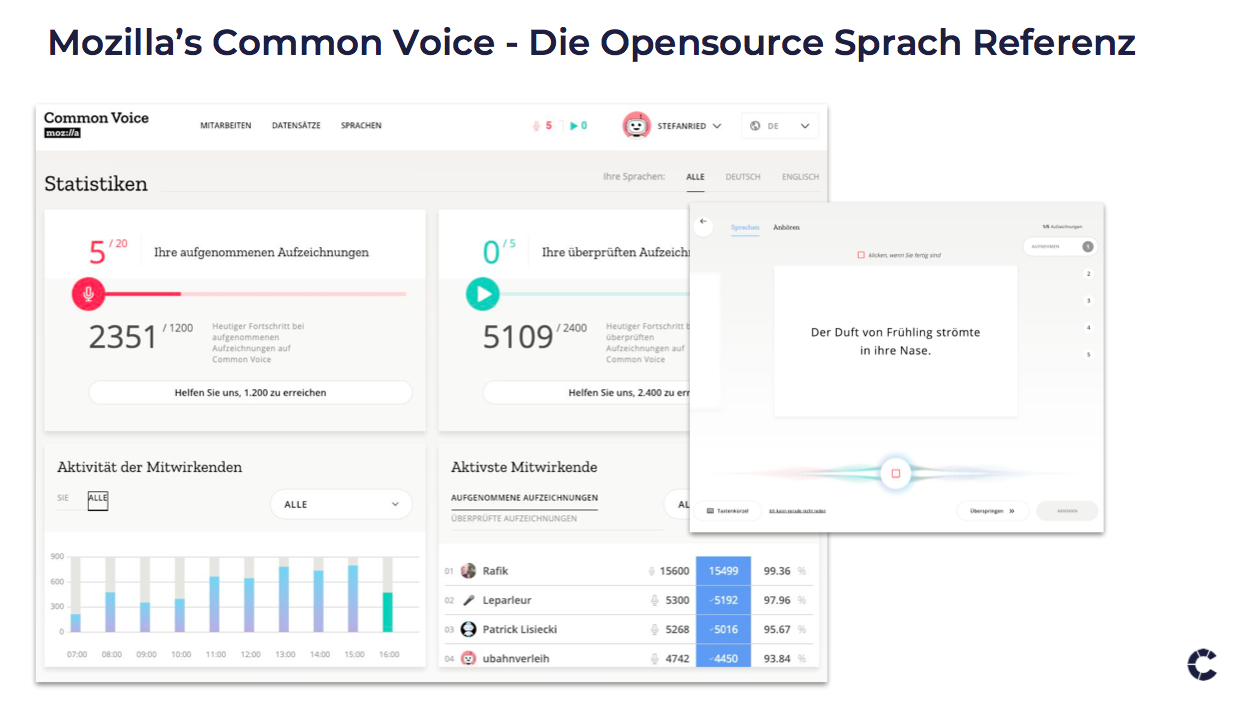Click 'Helfen Sie uns, 1.200 zu erreichen'
The height and width of the screenshot is (703, 1256).
pos(250,393)
